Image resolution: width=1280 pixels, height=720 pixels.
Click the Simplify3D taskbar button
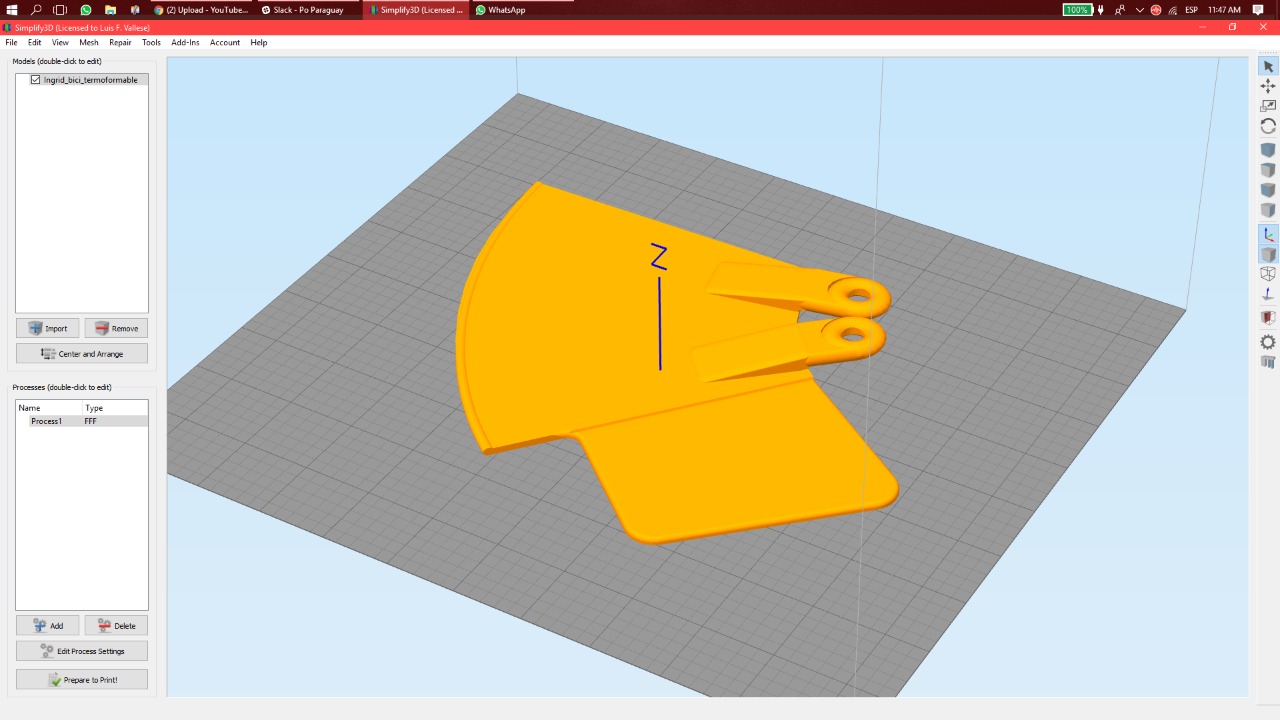coord(416,10)
